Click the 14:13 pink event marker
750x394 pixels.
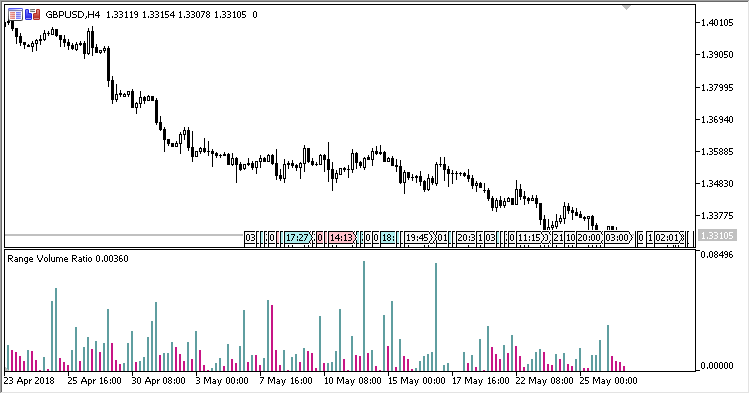coord(342,238)
